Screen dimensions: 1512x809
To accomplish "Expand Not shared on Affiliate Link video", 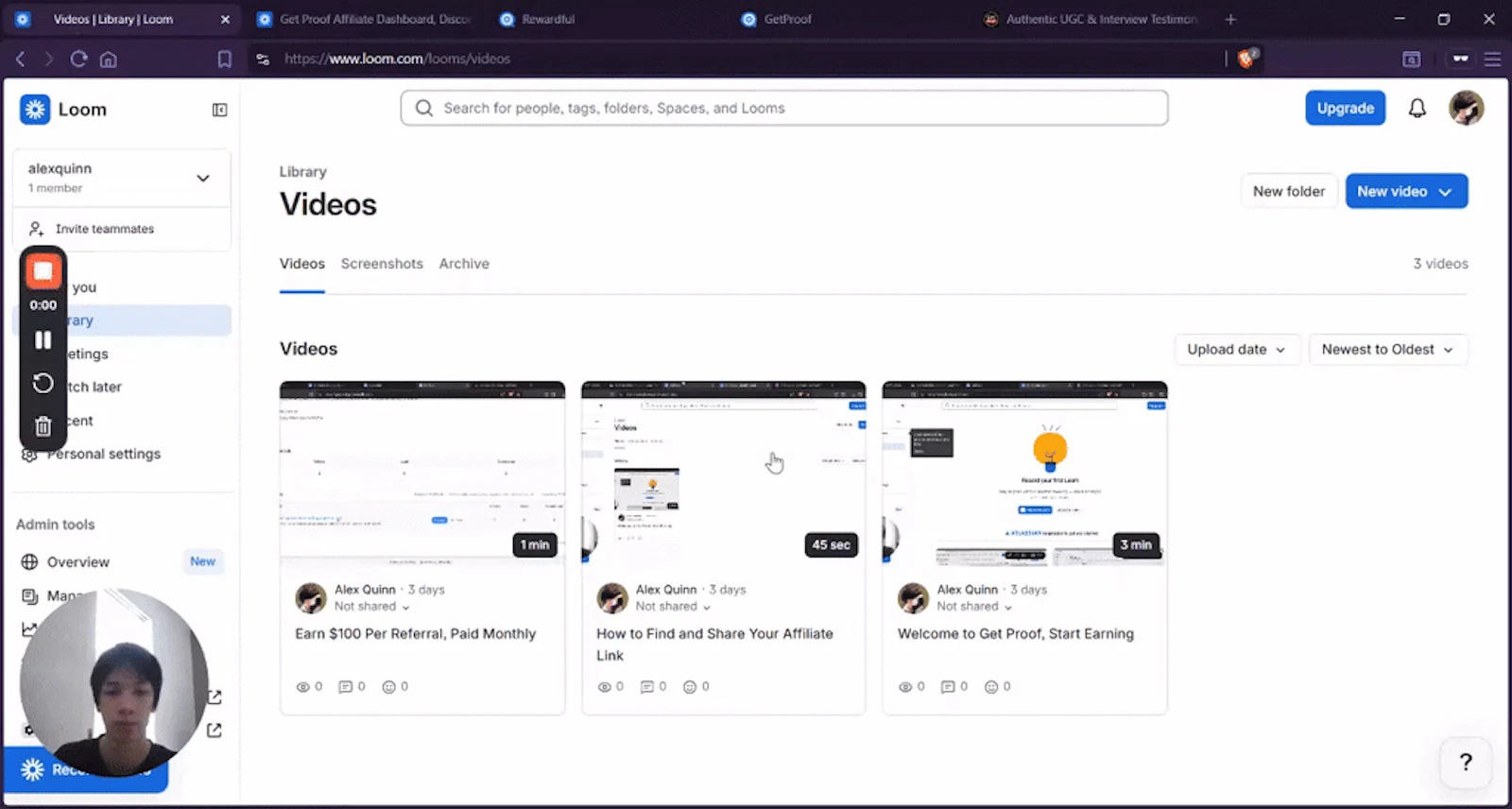I will [673, 607].
